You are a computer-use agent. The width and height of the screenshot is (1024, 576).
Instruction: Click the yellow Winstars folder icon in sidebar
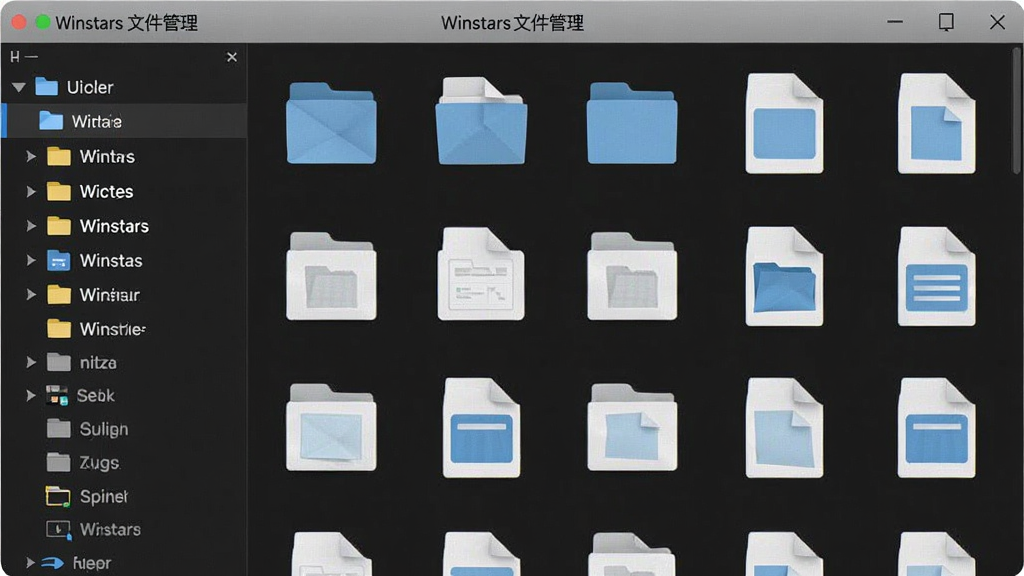(59, 226)
